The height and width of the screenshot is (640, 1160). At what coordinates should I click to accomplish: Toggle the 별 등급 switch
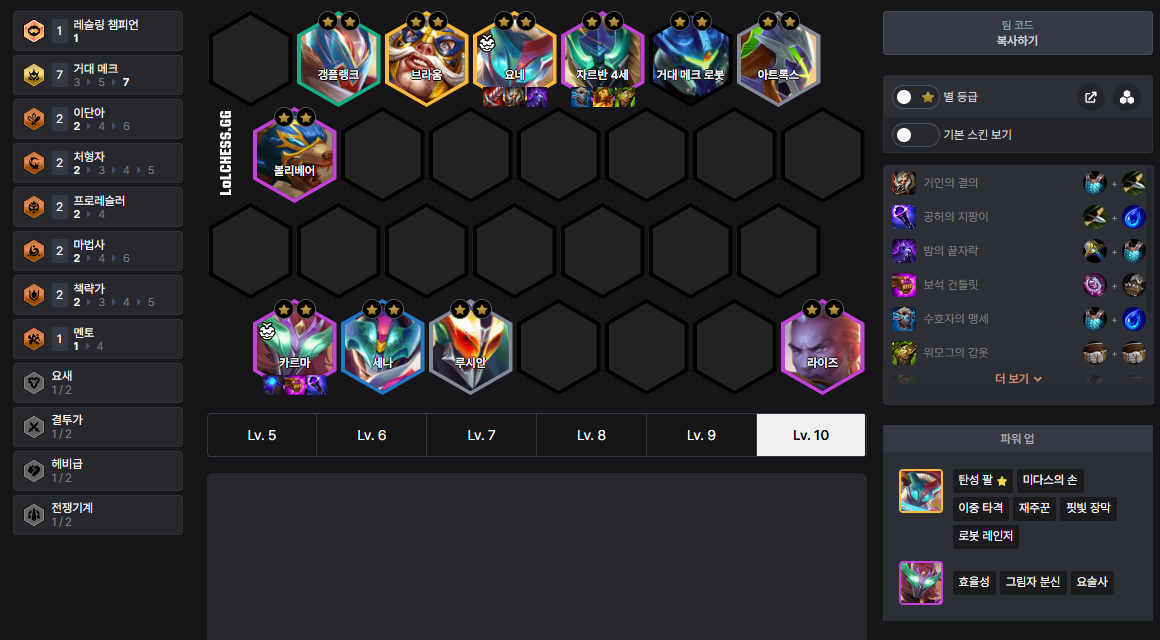[915, 97]
